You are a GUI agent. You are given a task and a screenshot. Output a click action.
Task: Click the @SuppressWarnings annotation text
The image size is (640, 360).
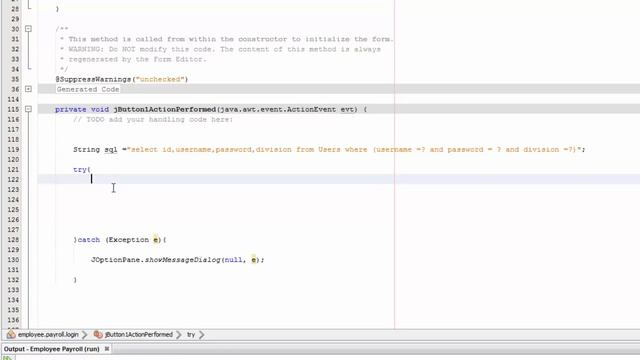93,79
